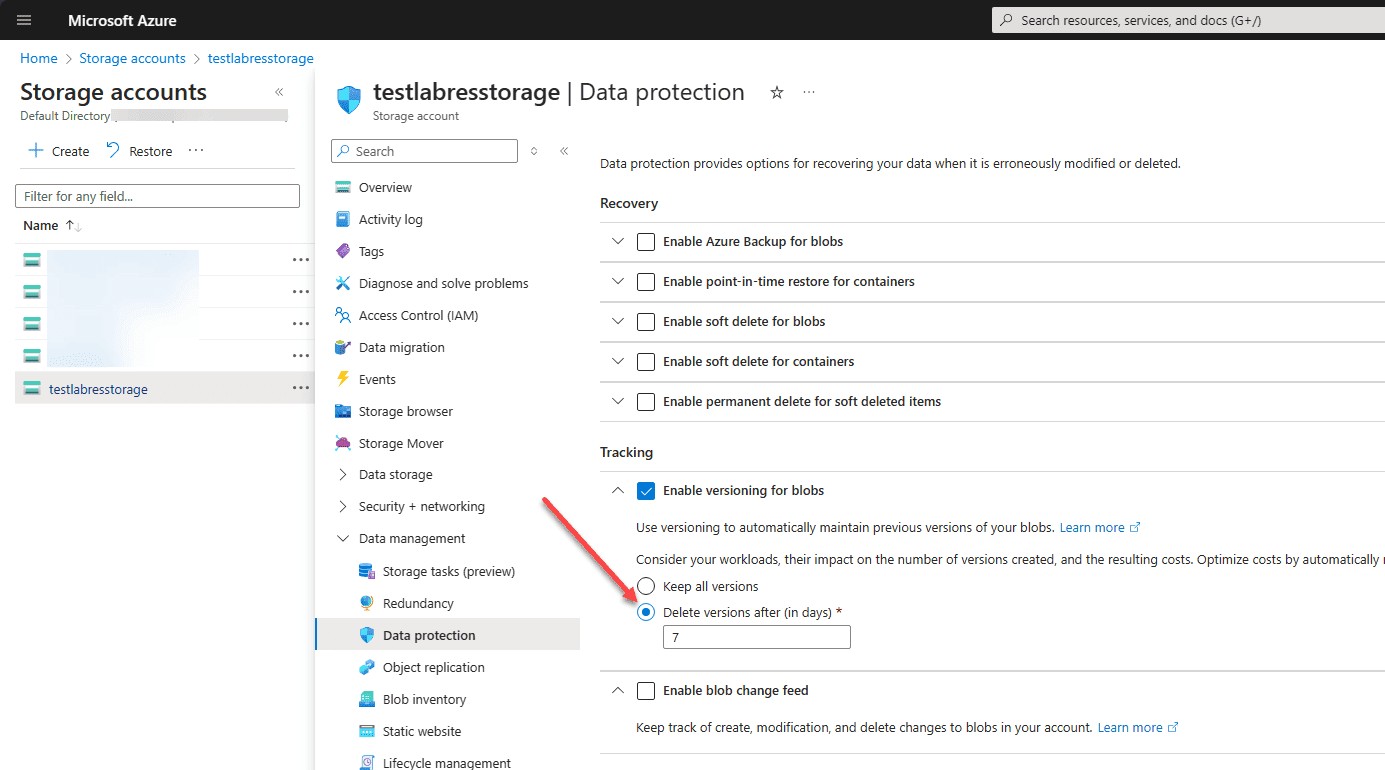Click the plus Create icon
1385x770 pixels.
click(x=36, y=151)
